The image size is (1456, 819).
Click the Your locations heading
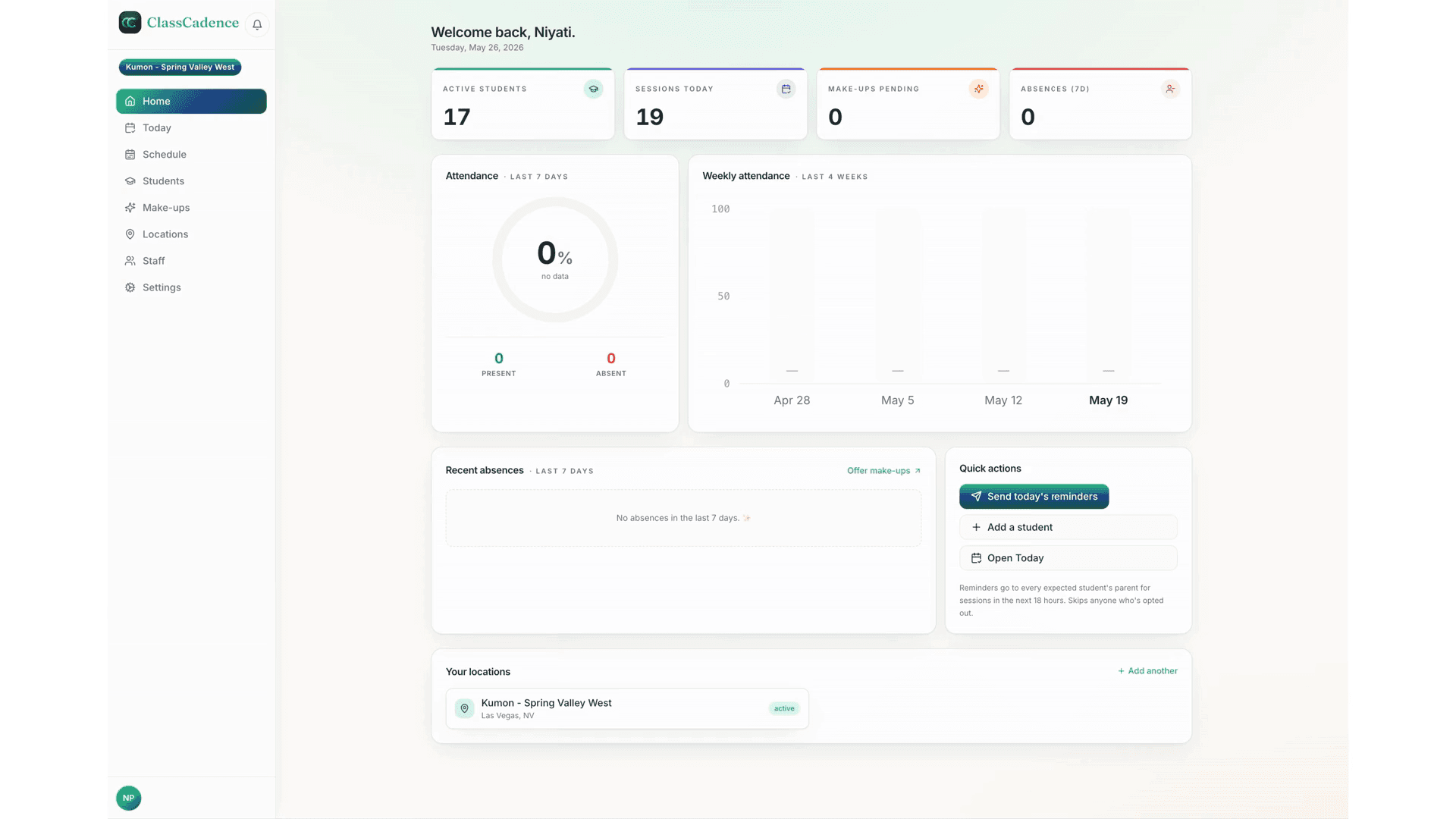478,672
